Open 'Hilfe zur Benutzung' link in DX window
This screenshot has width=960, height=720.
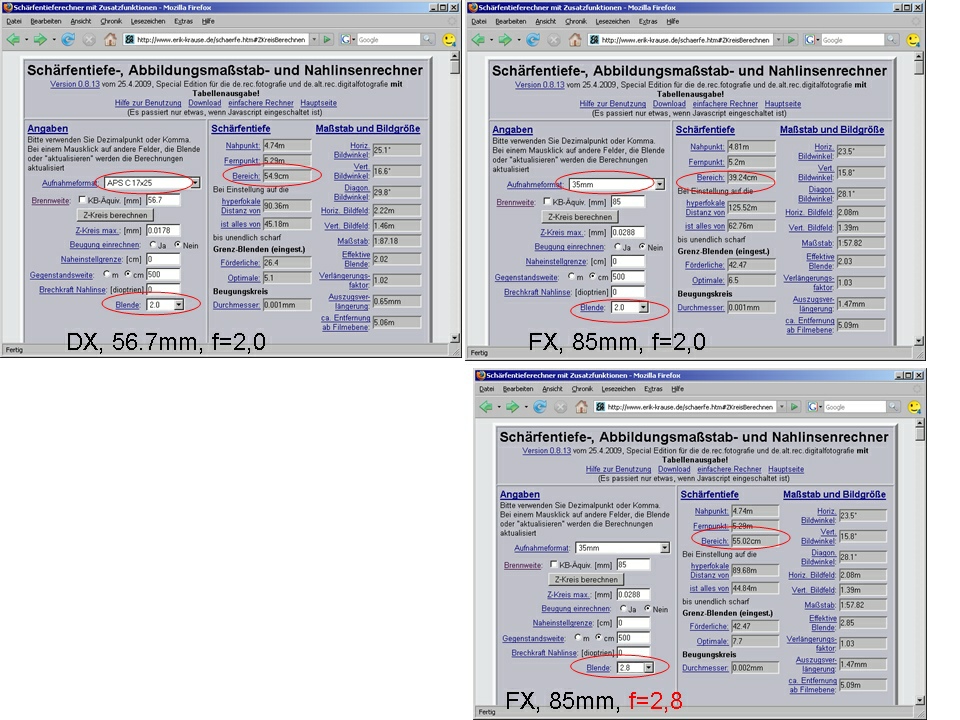point(148,103)
